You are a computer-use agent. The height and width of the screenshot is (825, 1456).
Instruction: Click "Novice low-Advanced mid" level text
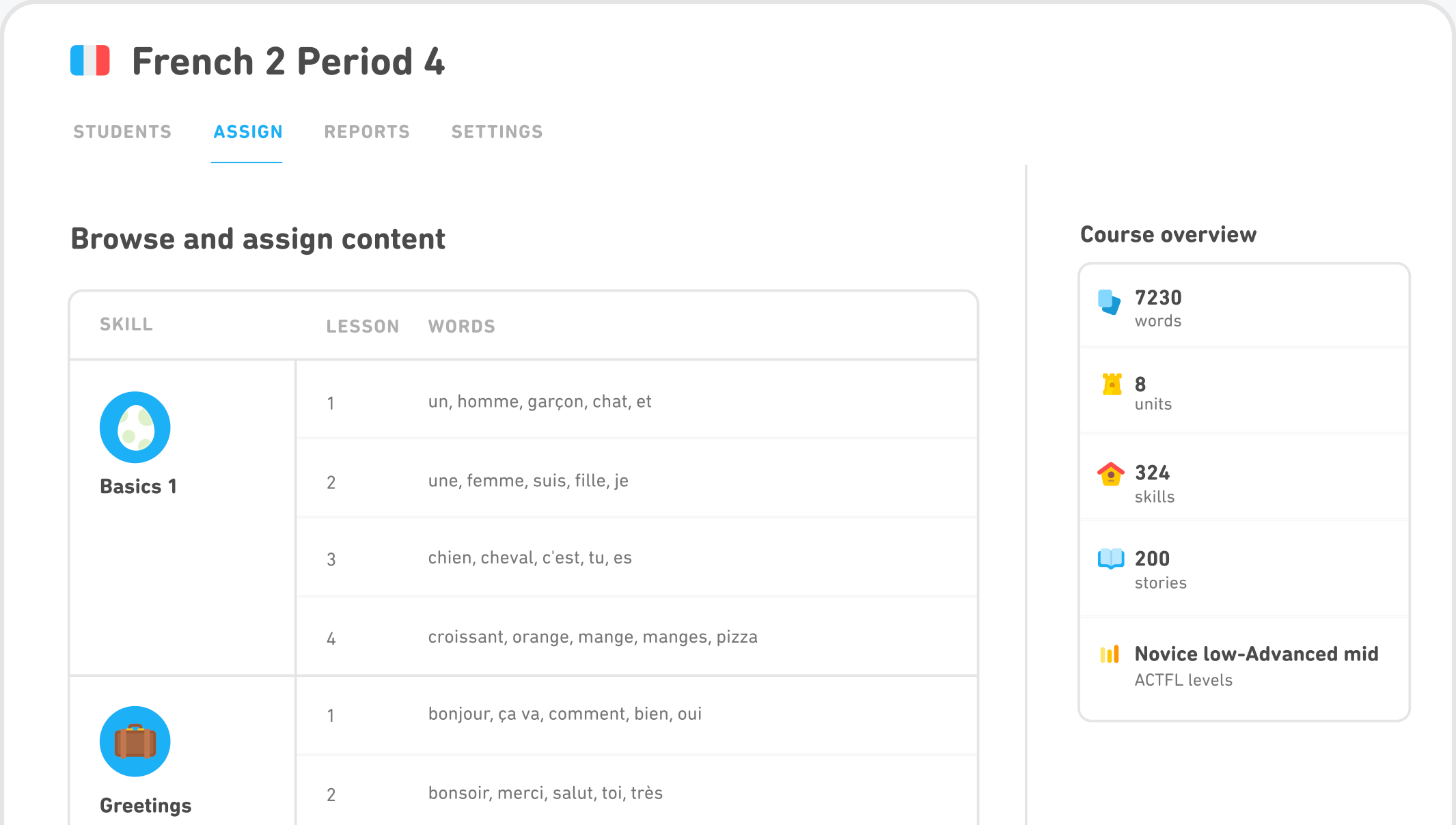tap(1256, 654)
